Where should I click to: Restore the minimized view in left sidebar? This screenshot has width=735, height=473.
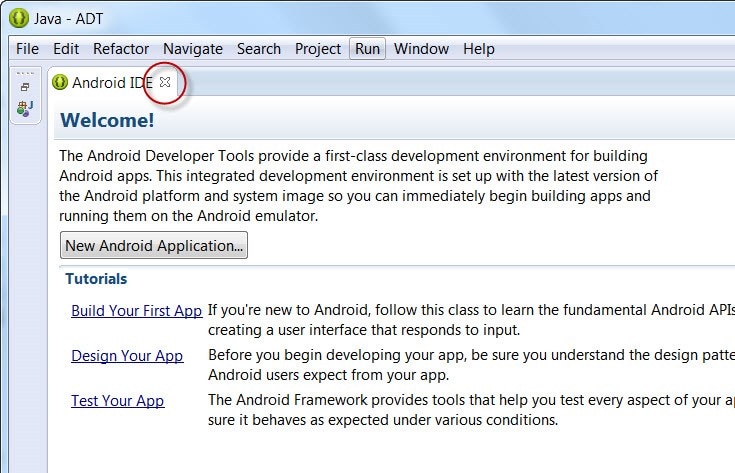(x=25, y=87)
